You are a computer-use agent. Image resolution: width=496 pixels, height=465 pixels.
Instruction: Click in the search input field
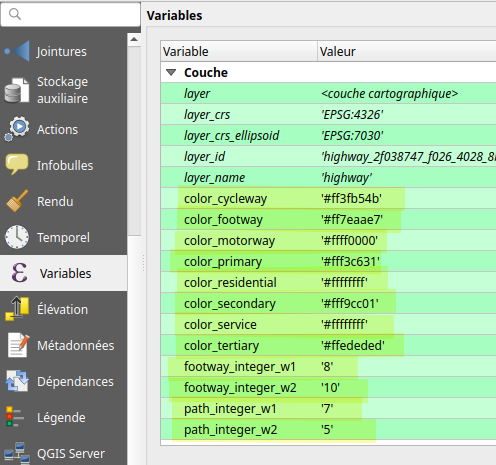click(x=70, y=14)
